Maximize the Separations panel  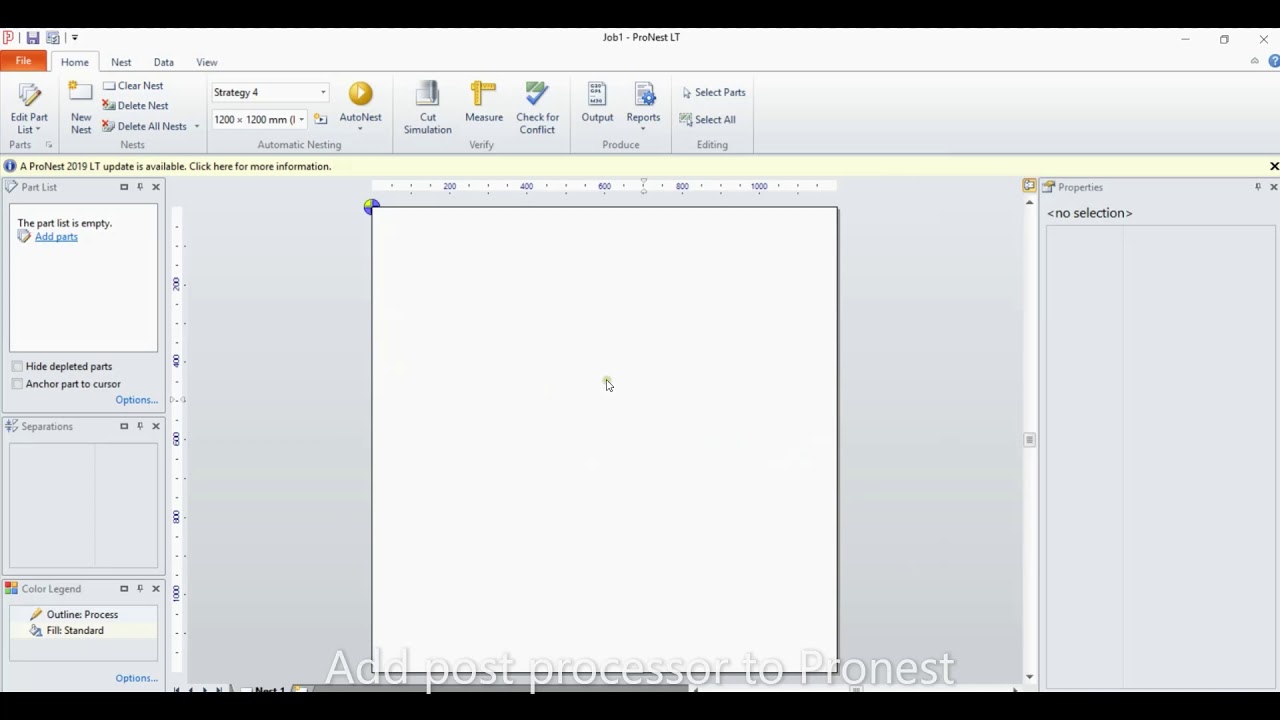[124, 426]
